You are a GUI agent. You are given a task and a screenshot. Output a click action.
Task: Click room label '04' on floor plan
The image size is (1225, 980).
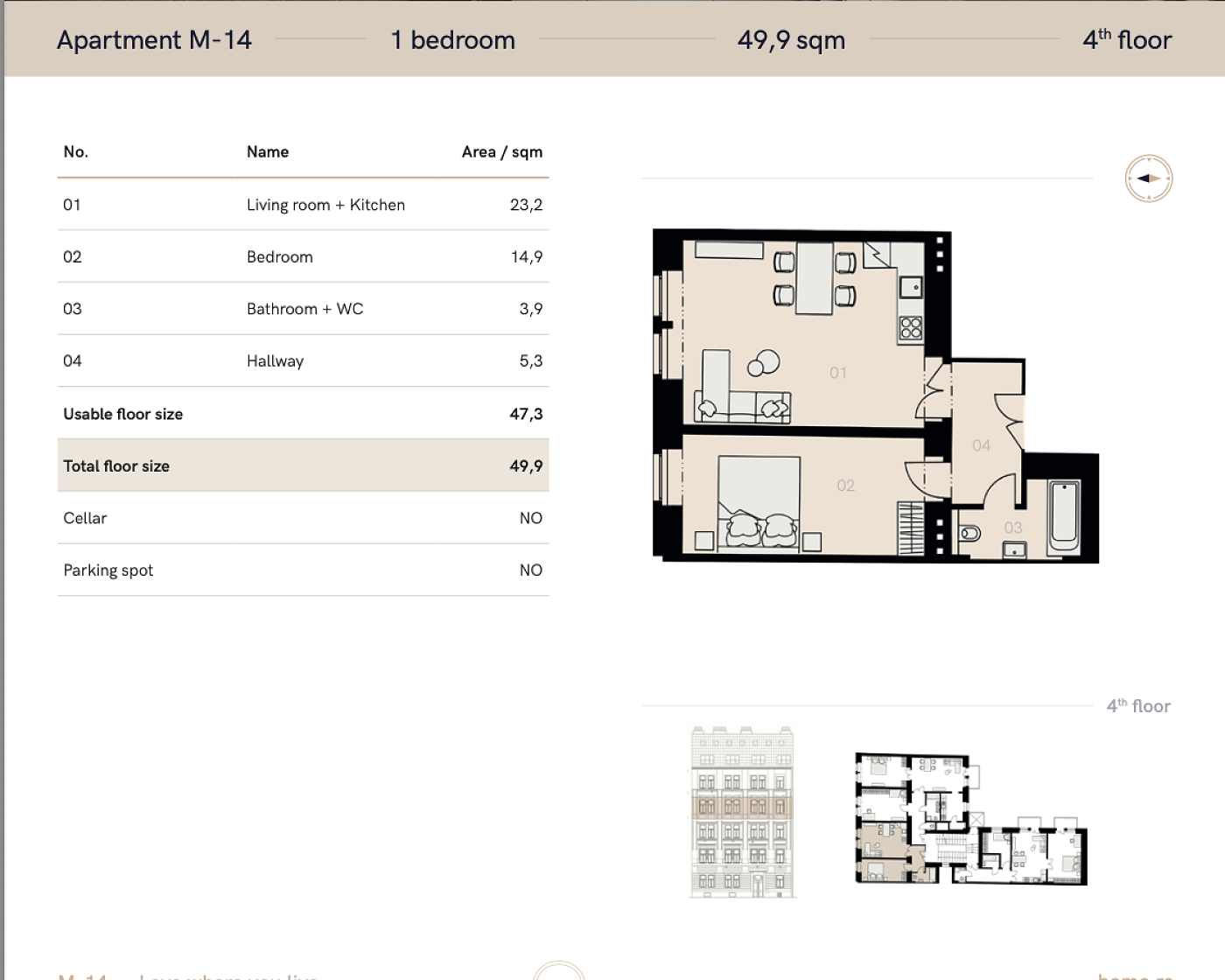click(982, 445)
